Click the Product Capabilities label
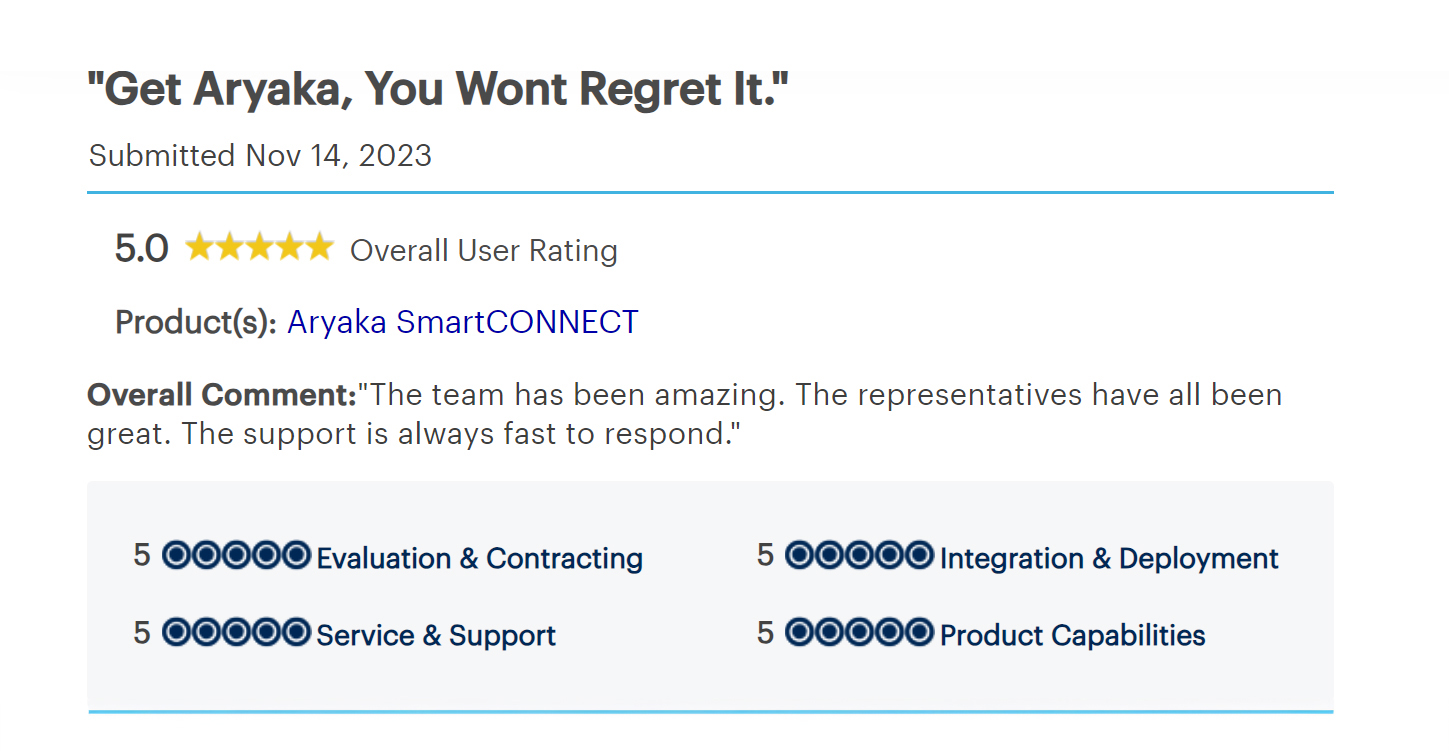This screenshot has height=751, width=1449. click(x=1073, y=635)
